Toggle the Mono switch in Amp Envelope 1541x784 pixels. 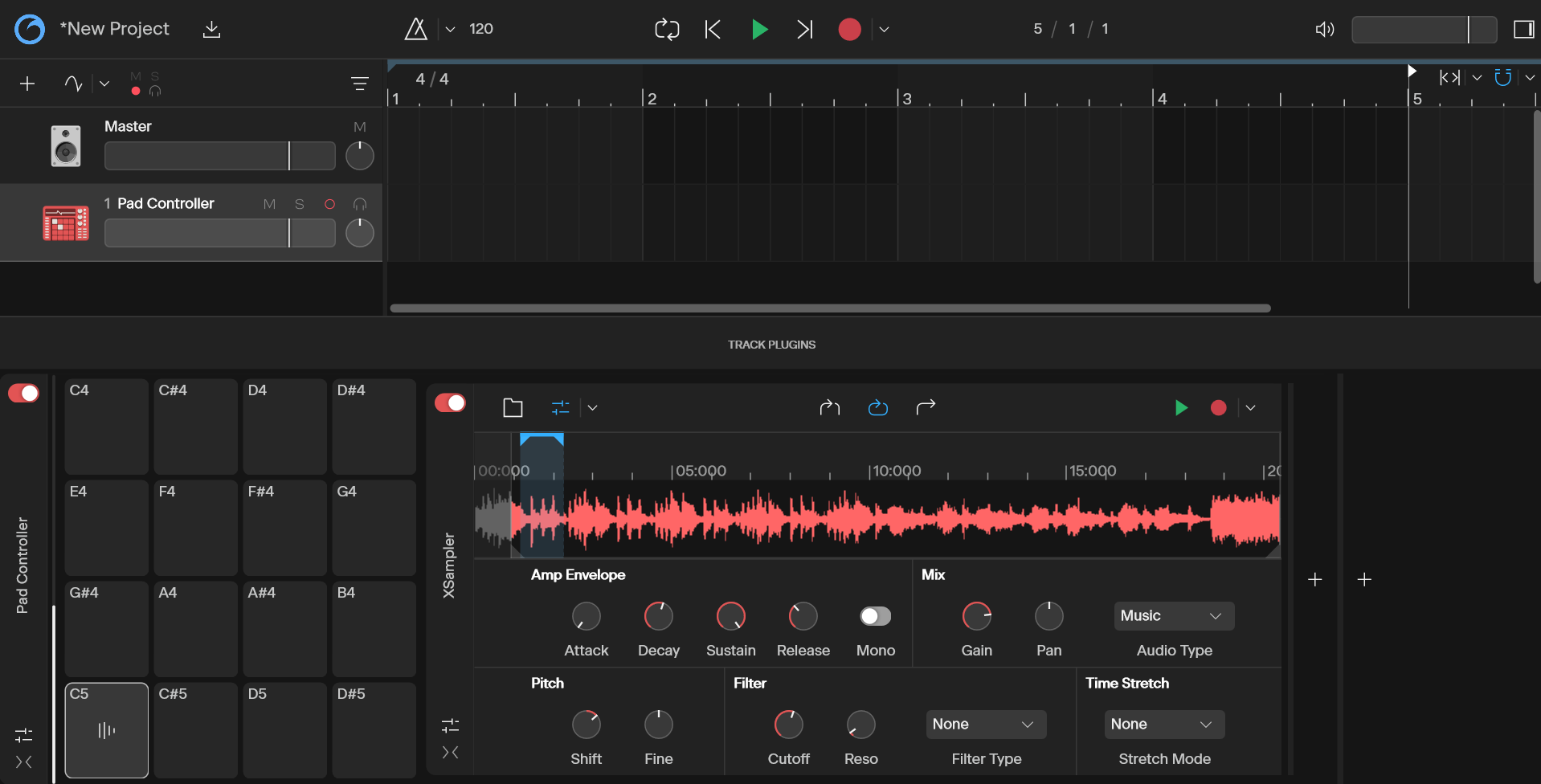click(876, 616)
